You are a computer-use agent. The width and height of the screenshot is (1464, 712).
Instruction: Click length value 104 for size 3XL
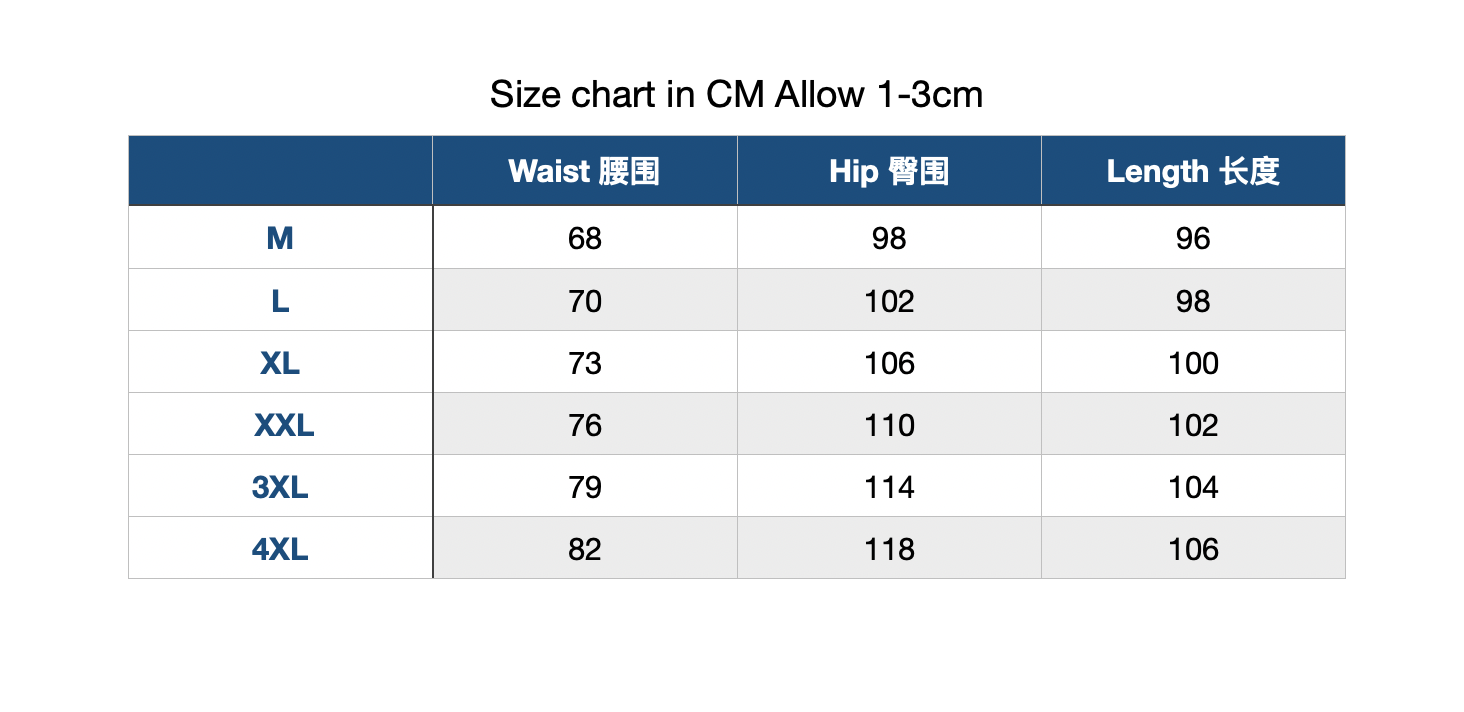1193,486
